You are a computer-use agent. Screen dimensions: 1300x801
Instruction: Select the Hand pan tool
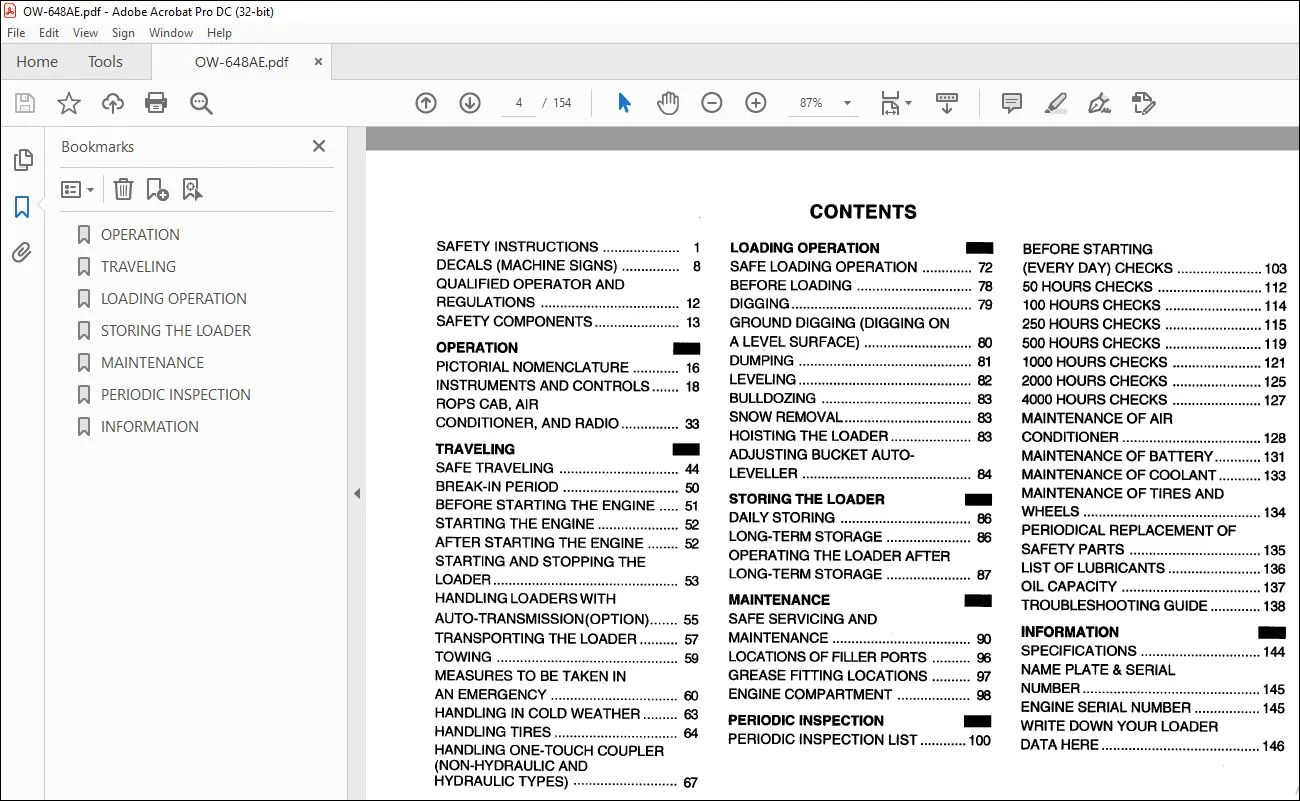click(668, 103)
